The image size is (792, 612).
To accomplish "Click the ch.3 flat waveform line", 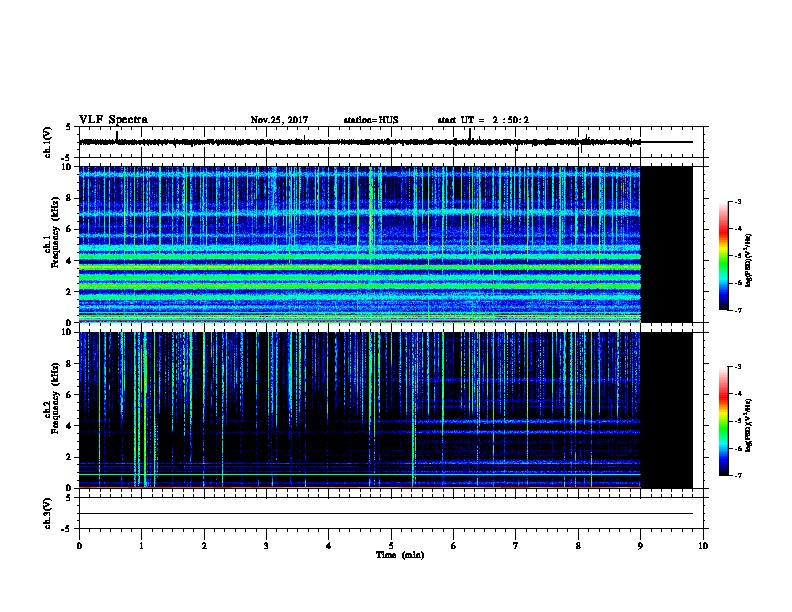I will [386, 514].
